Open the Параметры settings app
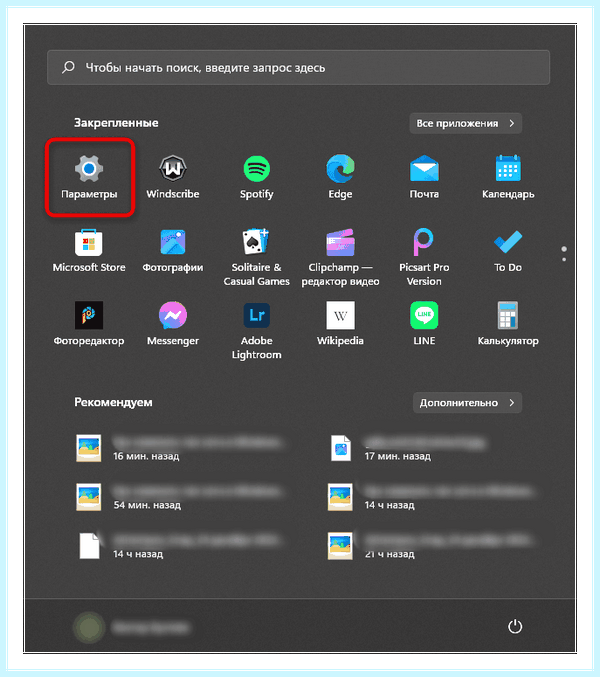This screenshot has height=677, width=600. (89, 177)
